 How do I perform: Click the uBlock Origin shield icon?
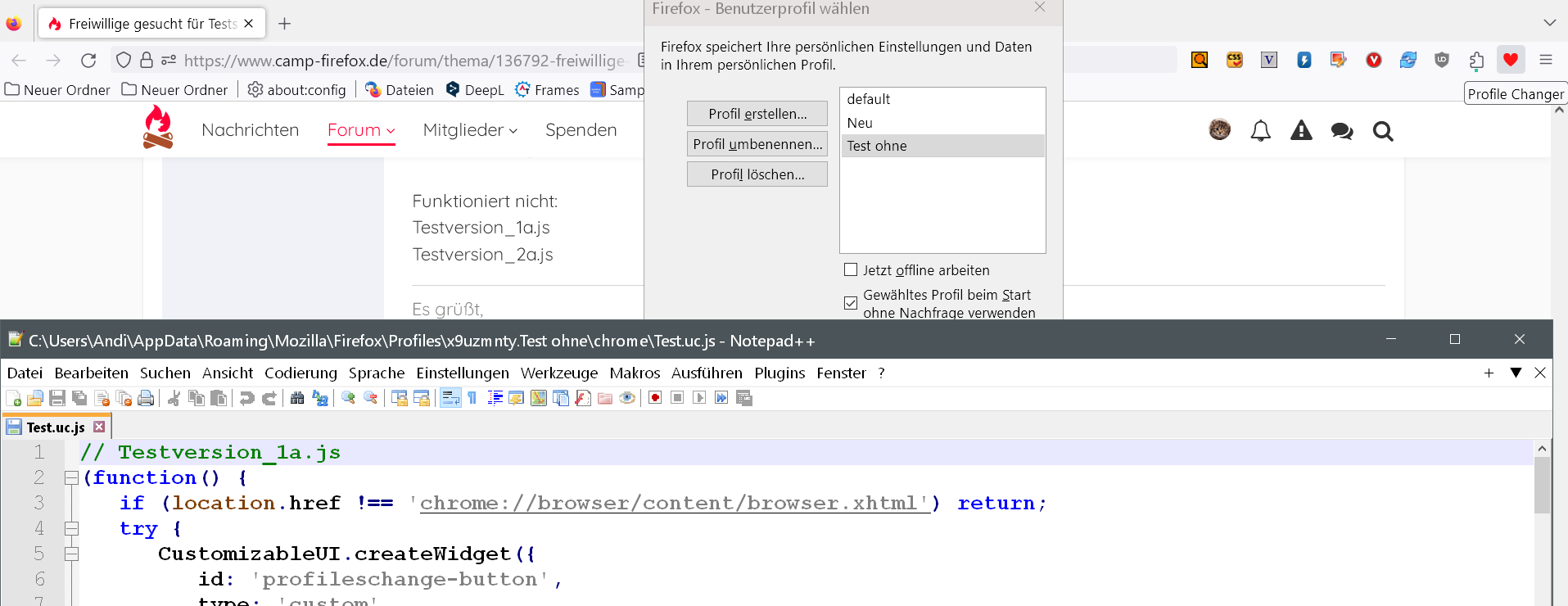[x=1442, y=60]
